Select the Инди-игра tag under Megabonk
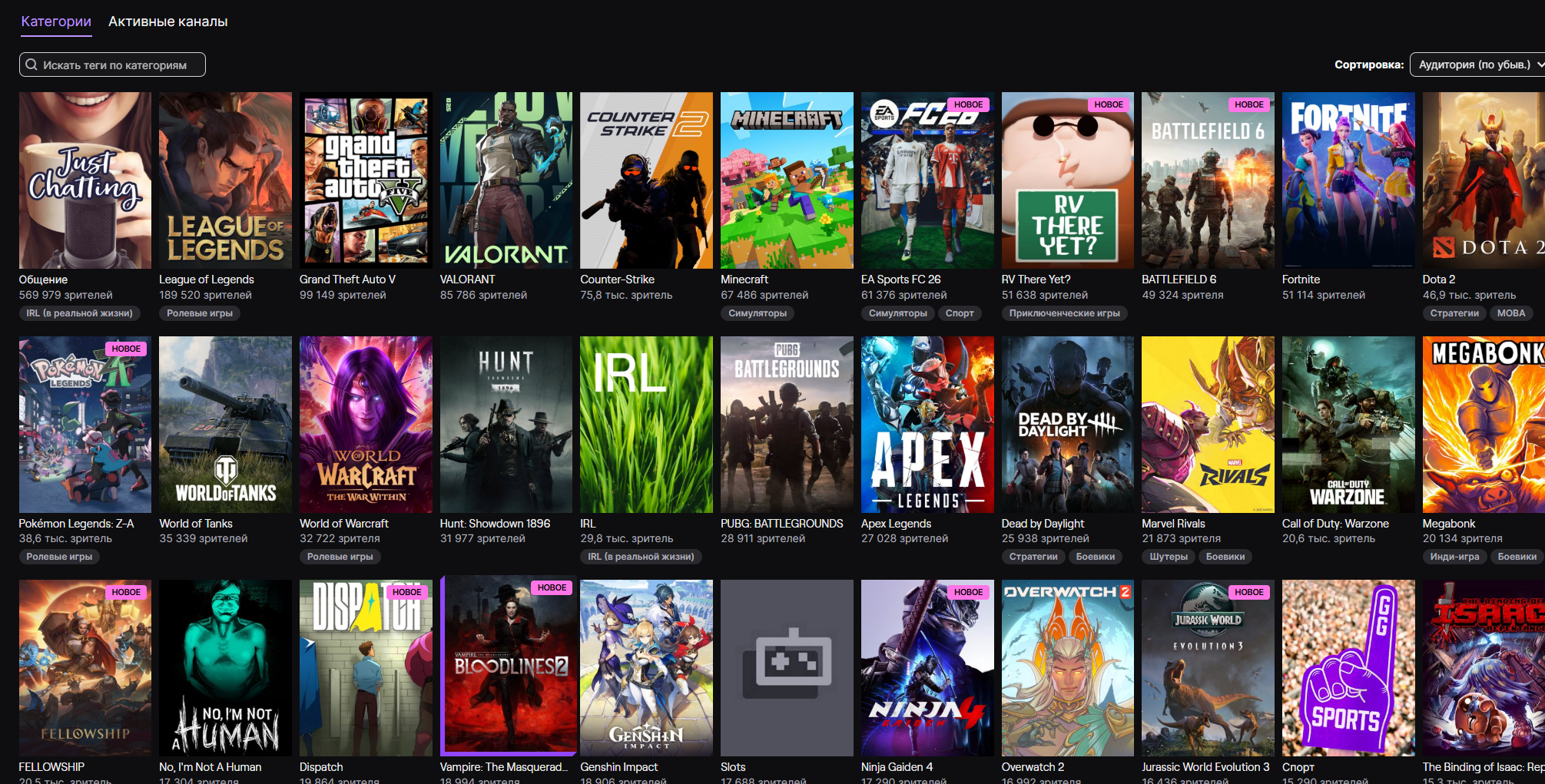The height and width of the screenshot is (784, 1545). click(x=1454, y=557)
